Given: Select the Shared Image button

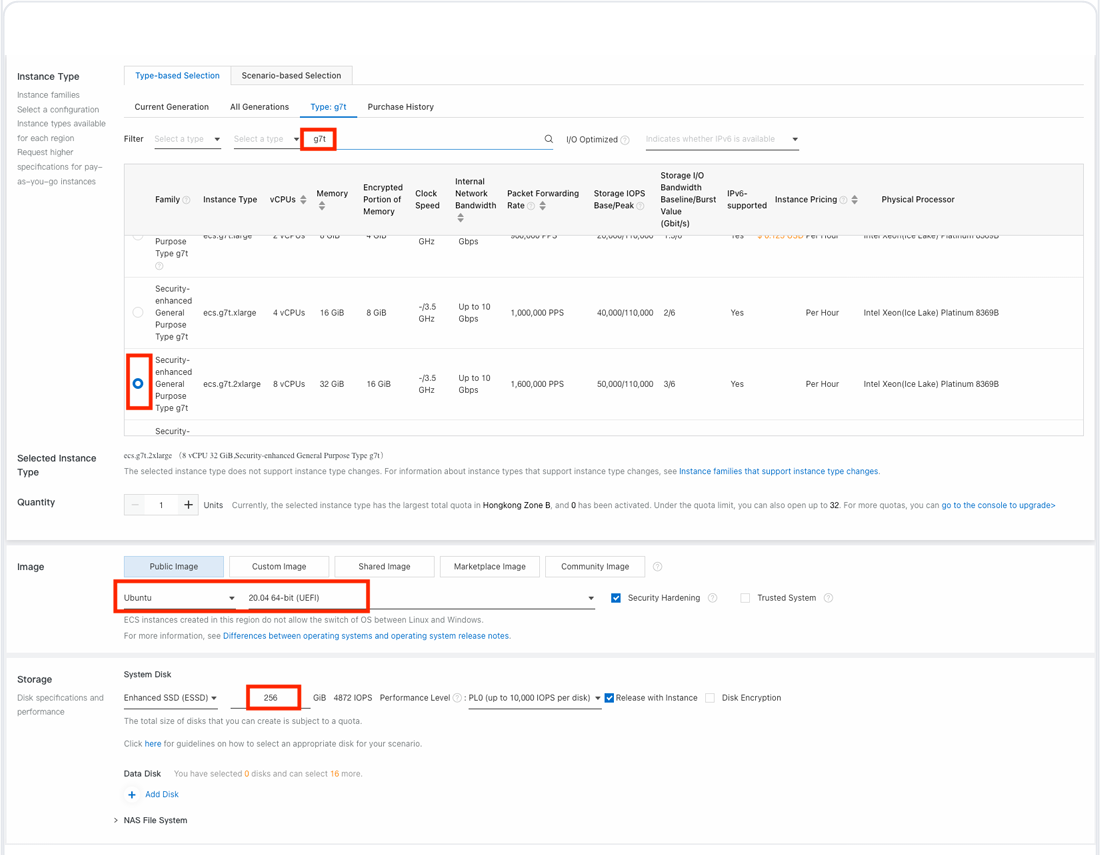Looking at the screenshot, I should click(384, 566).
